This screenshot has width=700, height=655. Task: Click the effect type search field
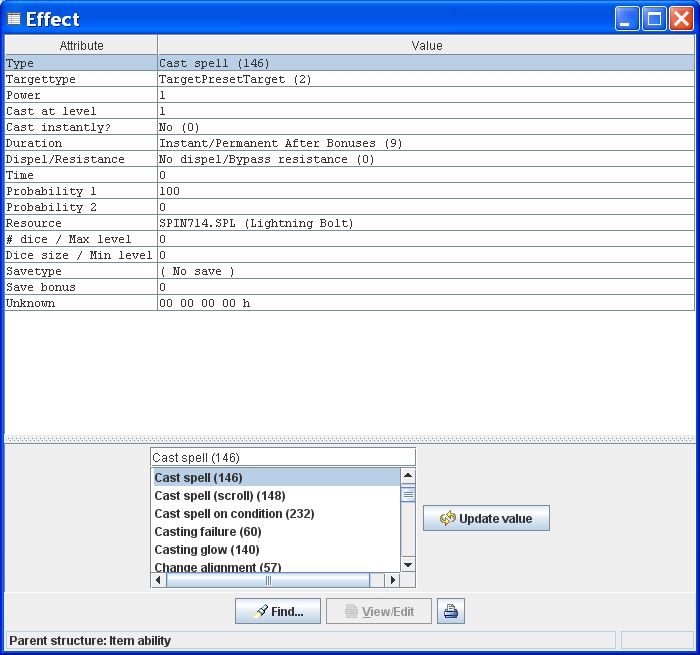tap(282, 457)
